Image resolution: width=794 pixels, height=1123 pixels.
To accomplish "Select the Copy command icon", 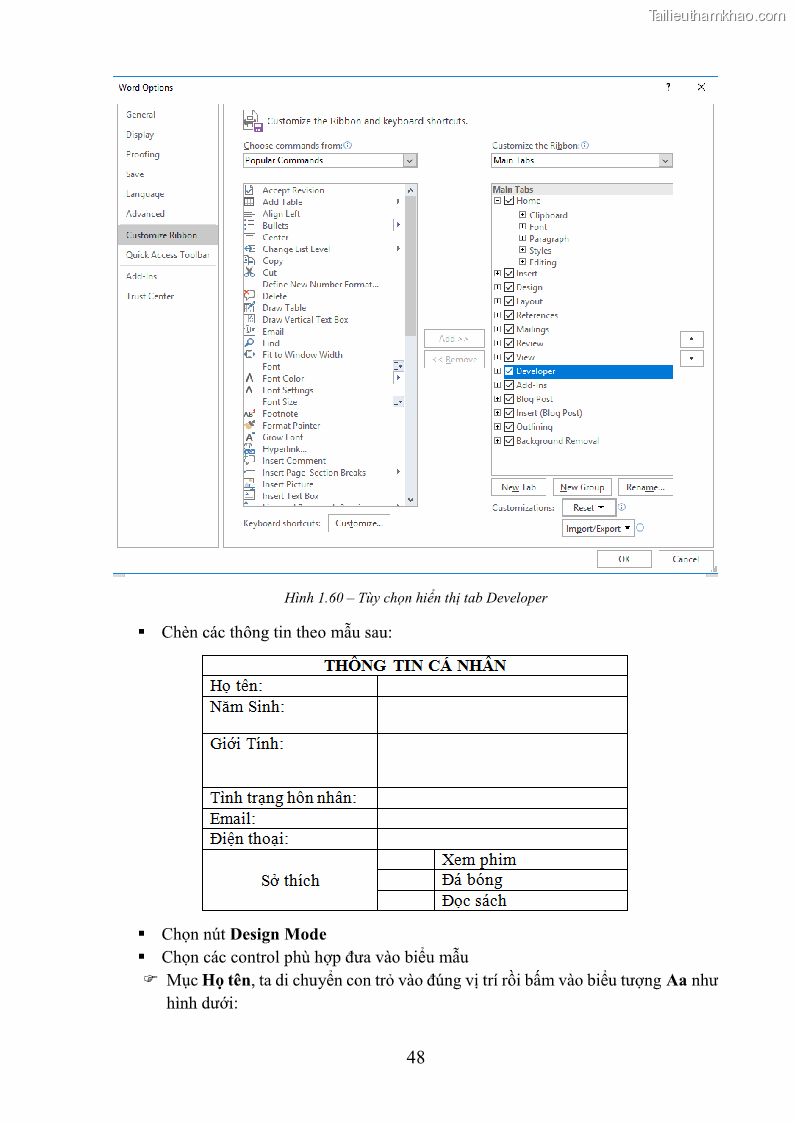I will (x=249, y=261).
